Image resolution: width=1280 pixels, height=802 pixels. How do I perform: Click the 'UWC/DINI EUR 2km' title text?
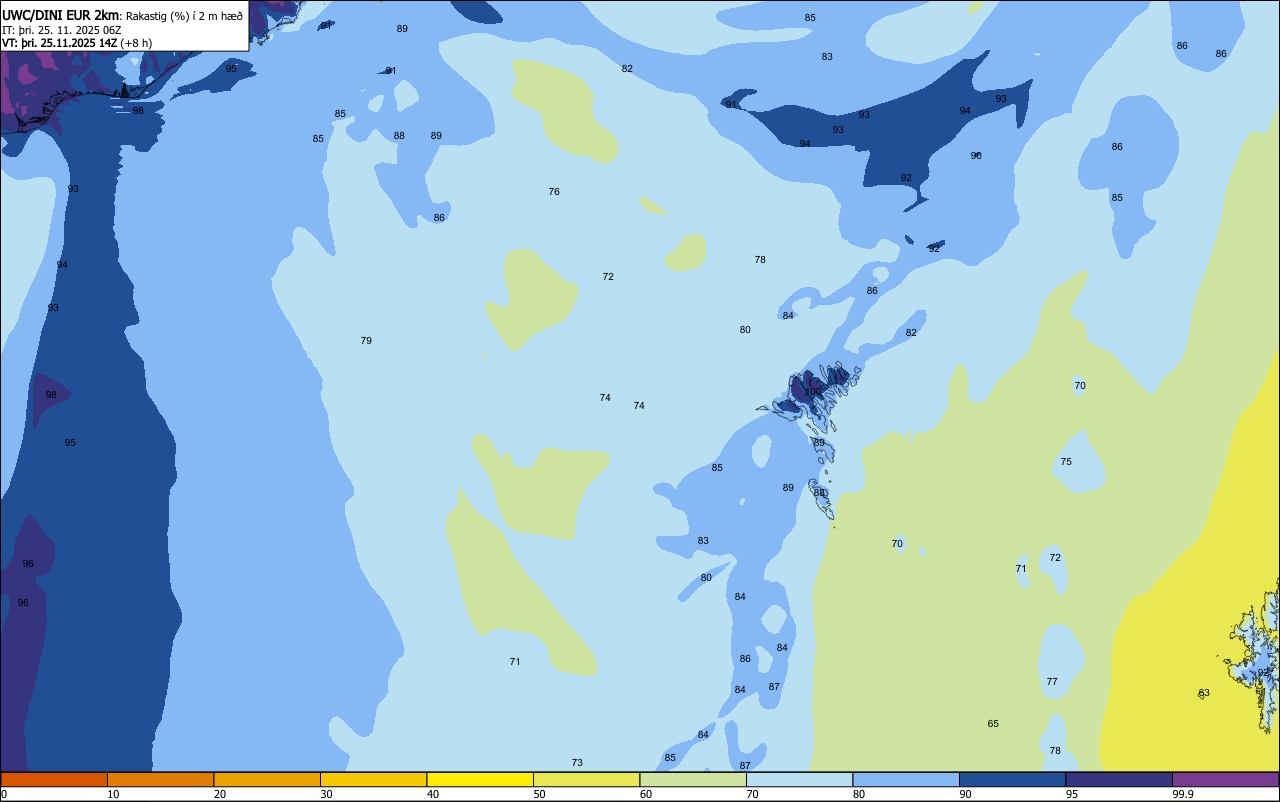click(x=61, y=15)
